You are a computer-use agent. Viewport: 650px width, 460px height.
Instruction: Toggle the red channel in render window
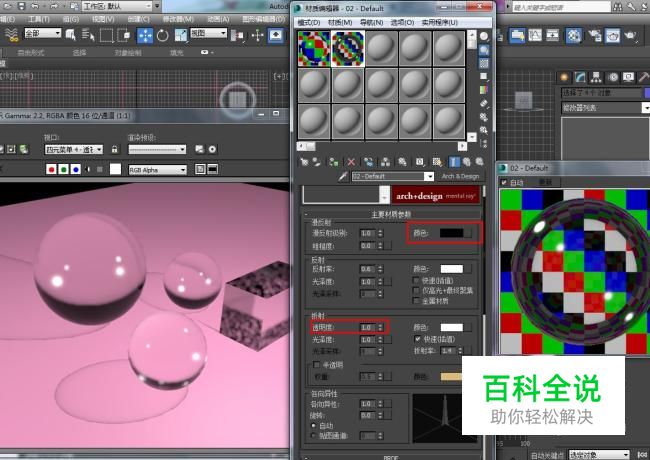pyautogui.click(x=51, y=169)
